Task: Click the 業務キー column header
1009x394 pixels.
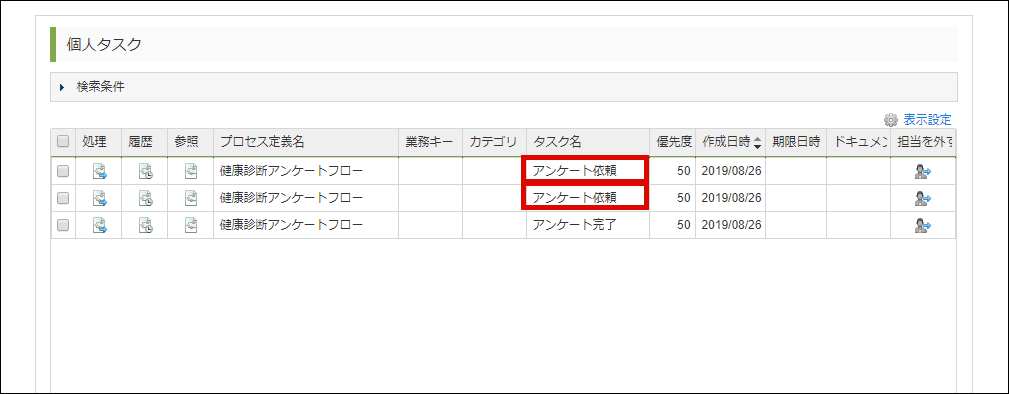Action: tap(430, 142)
